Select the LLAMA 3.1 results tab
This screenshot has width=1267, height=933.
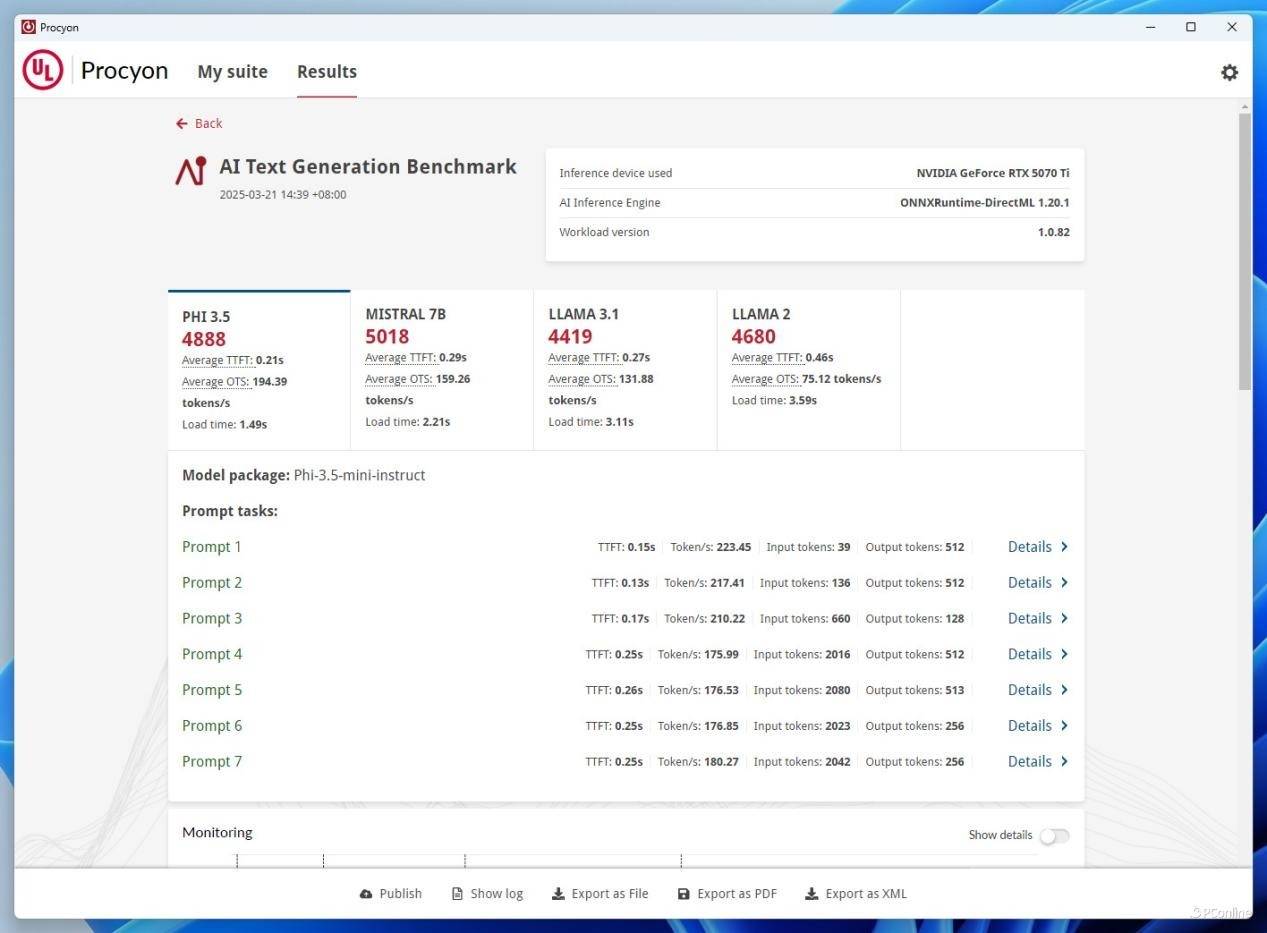[x=624, y=368]
